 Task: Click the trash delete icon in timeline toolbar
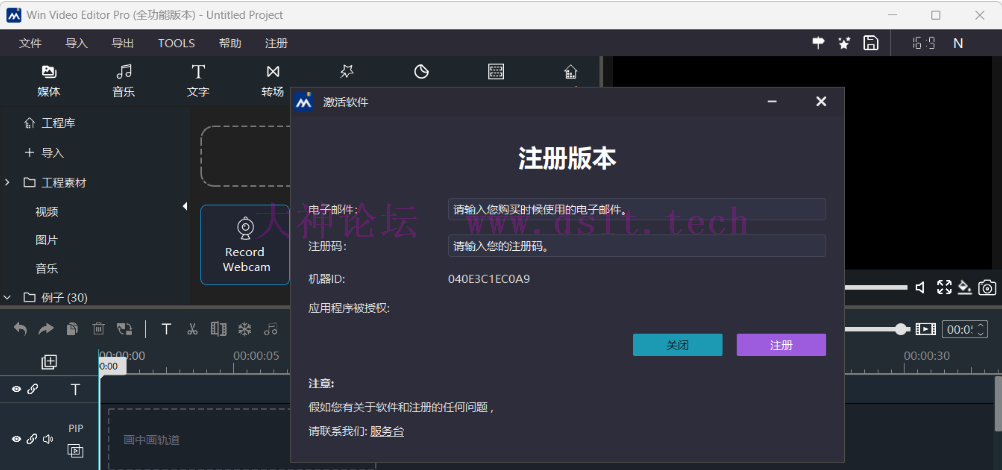pyautogui.click(x=98, y=329)
